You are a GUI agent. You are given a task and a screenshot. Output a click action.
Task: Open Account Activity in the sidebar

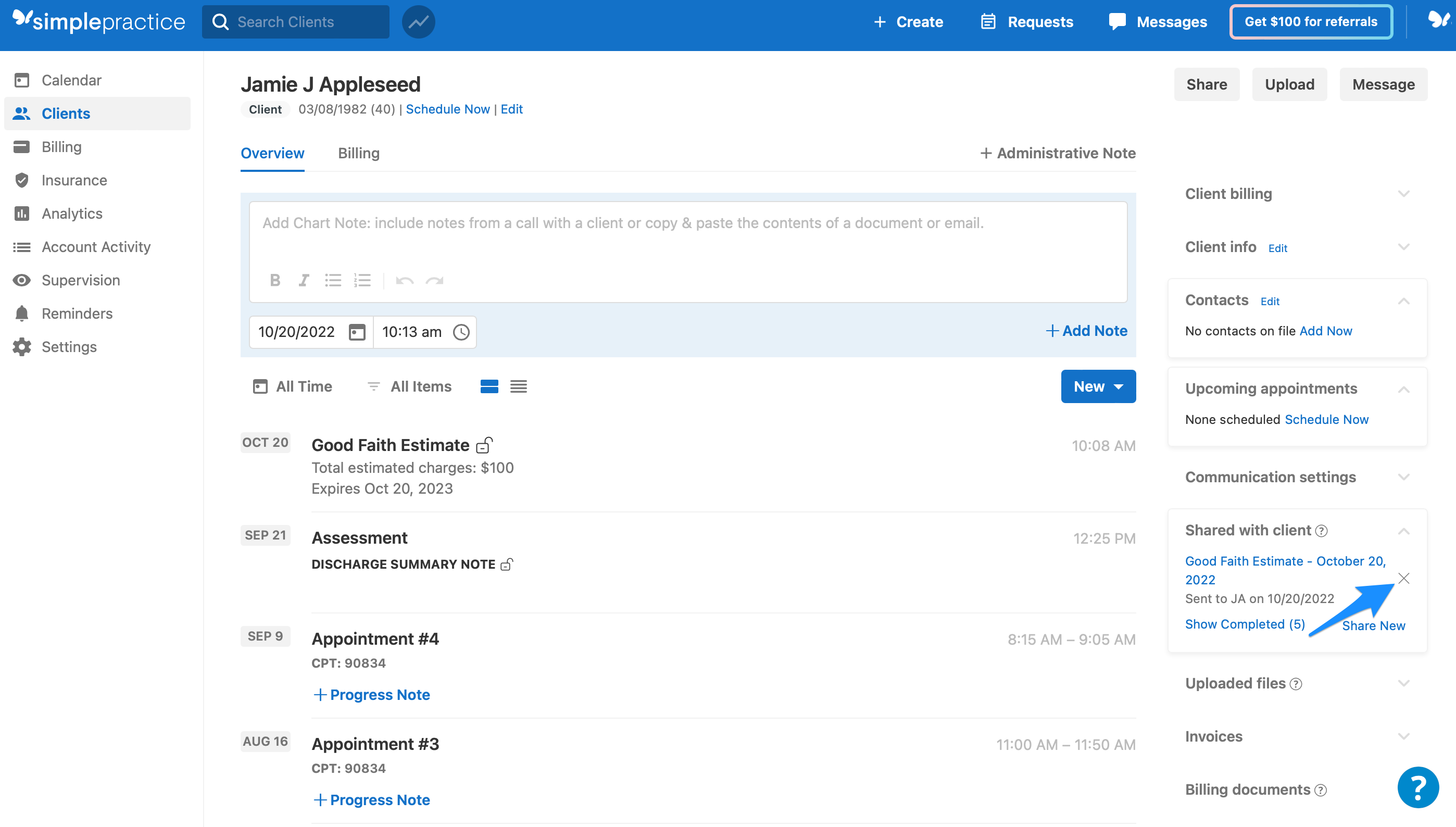[98, 246]
